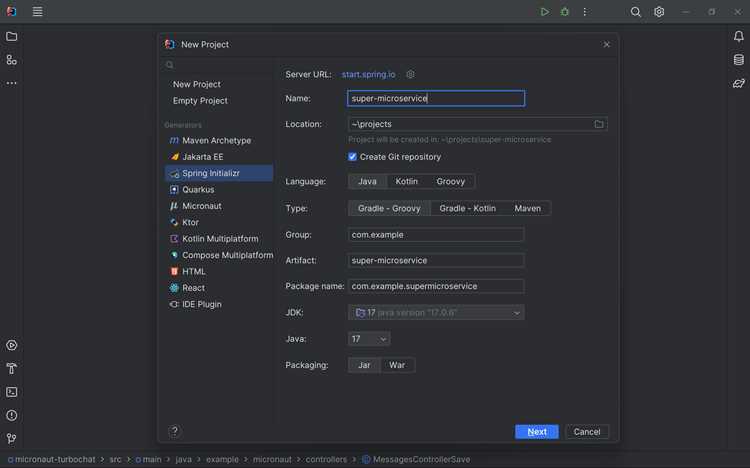
Task: Focus the Group input field
Action: [x=436, y=235]
